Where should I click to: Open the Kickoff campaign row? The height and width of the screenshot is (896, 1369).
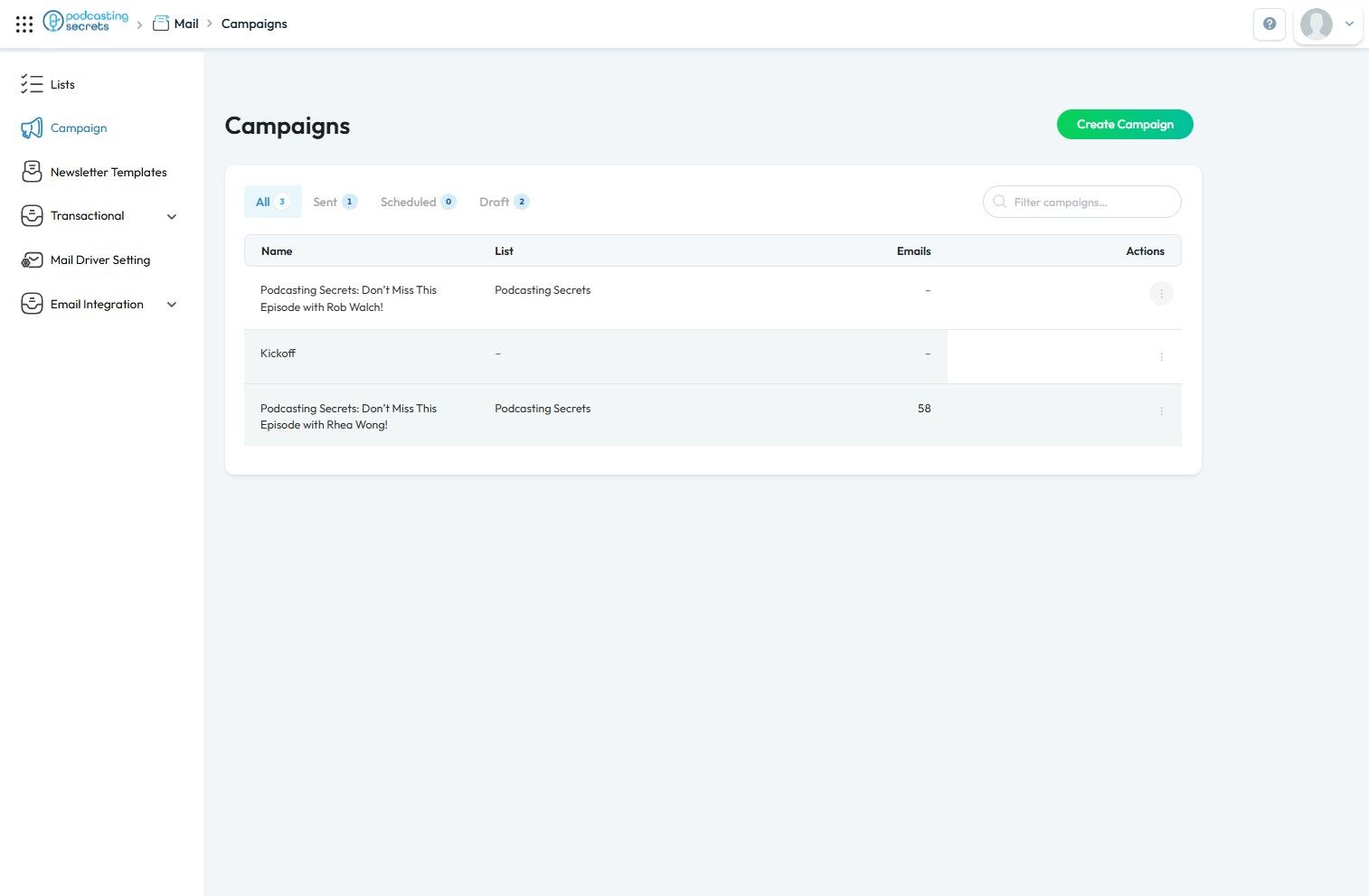279,354
